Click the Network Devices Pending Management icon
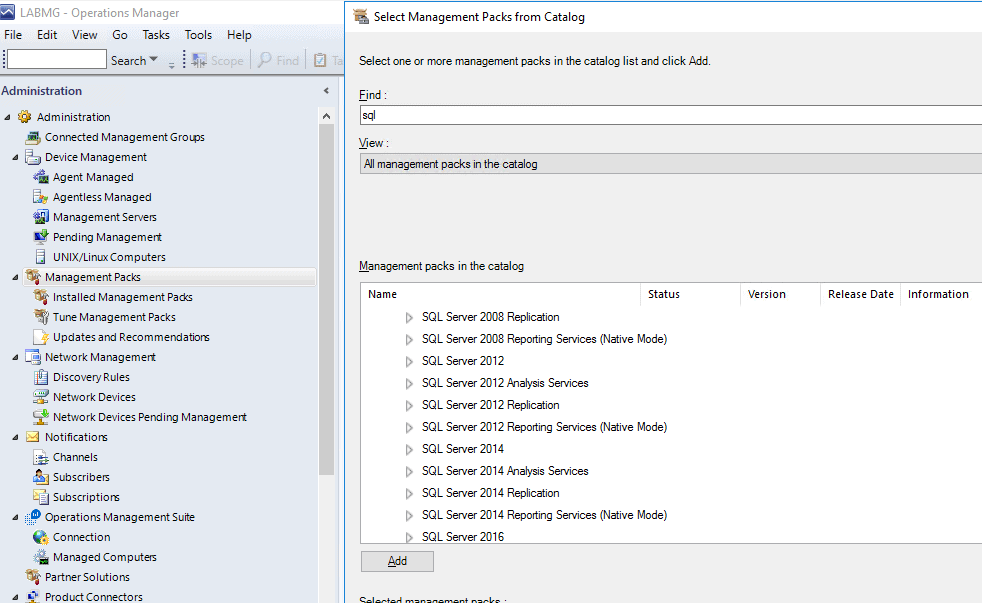Screen dimensions: 982x603 coord(41,416)
